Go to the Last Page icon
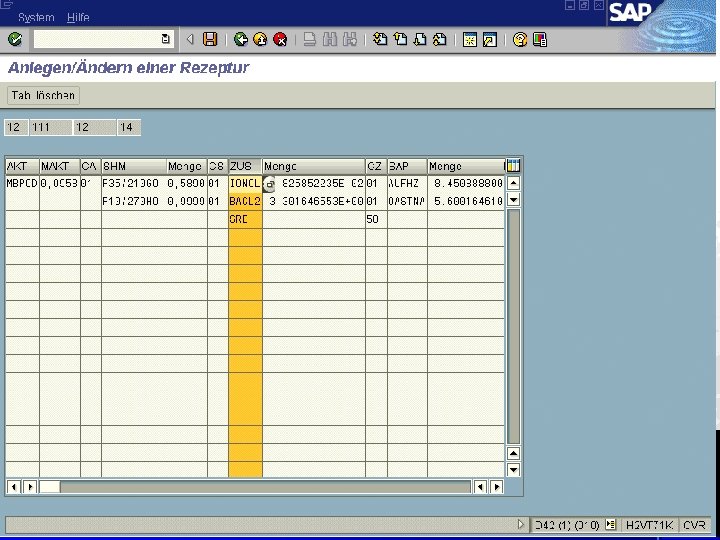This screenshot has height=540, width=720. pos(439,39)
